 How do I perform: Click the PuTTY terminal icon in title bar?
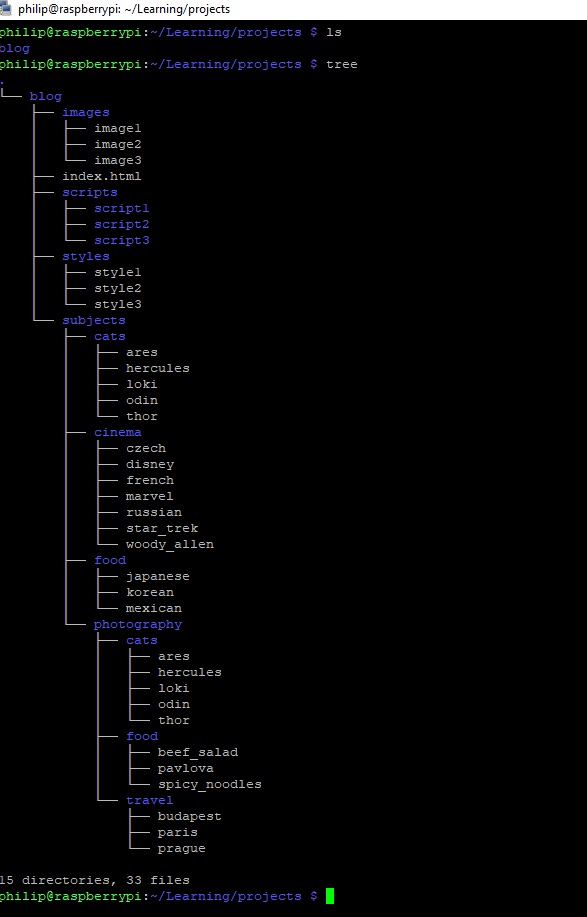click(x=4, y=9)
